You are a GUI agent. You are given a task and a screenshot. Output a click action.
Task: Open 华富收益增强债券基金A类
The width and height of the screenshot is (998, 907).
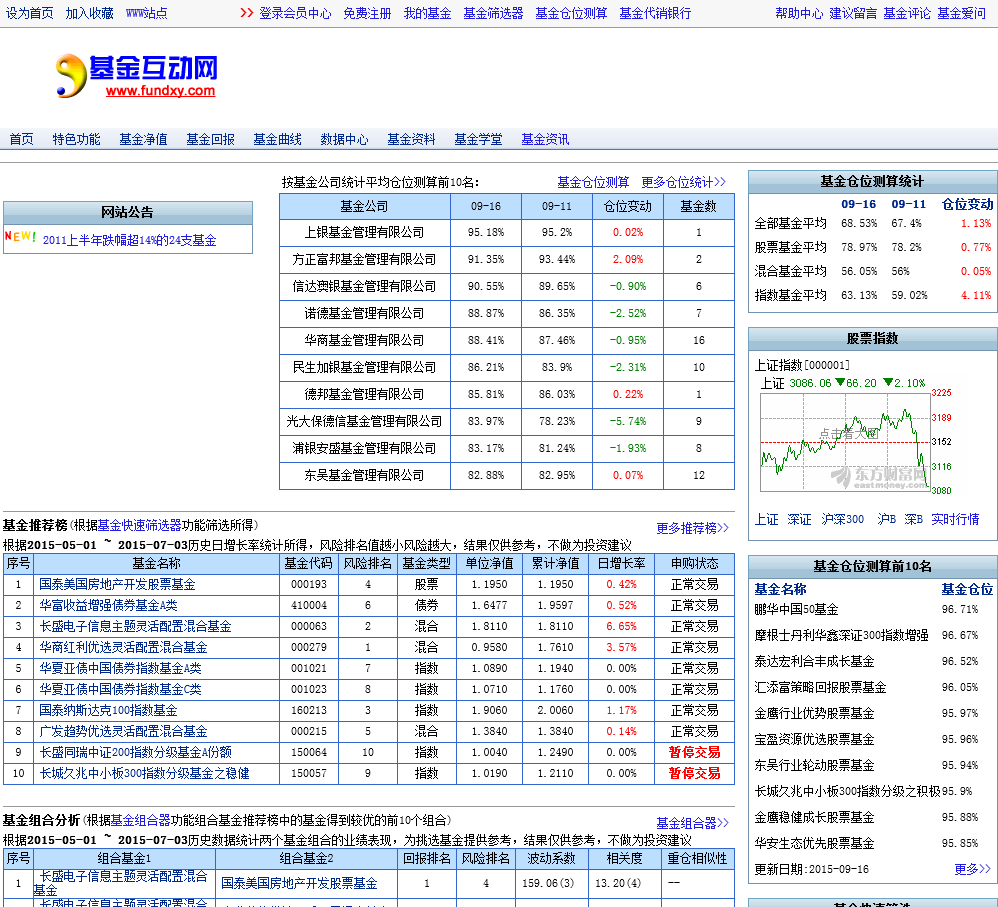(108, 605)
